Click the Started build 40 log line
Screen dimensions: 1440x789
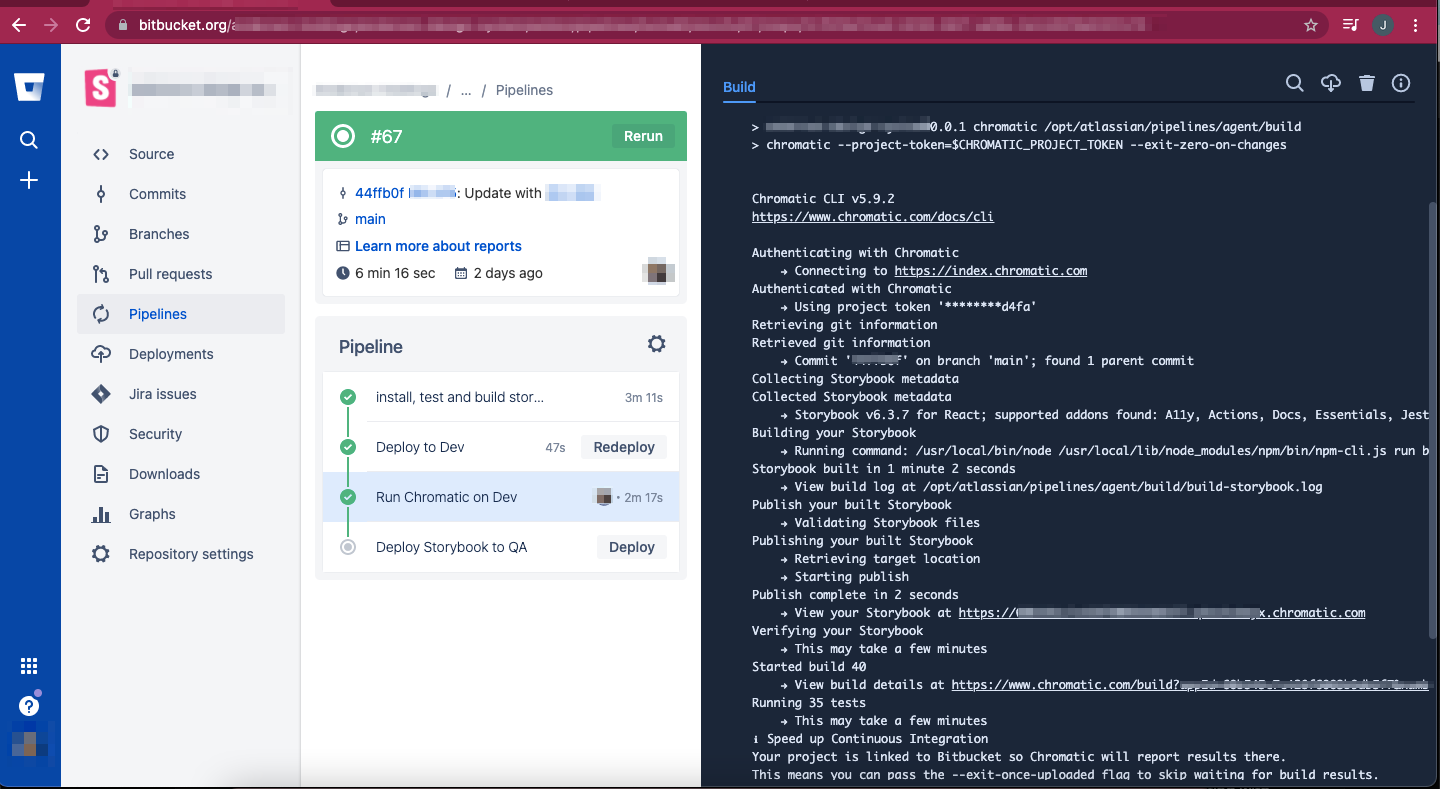click(x=809, y=667)
